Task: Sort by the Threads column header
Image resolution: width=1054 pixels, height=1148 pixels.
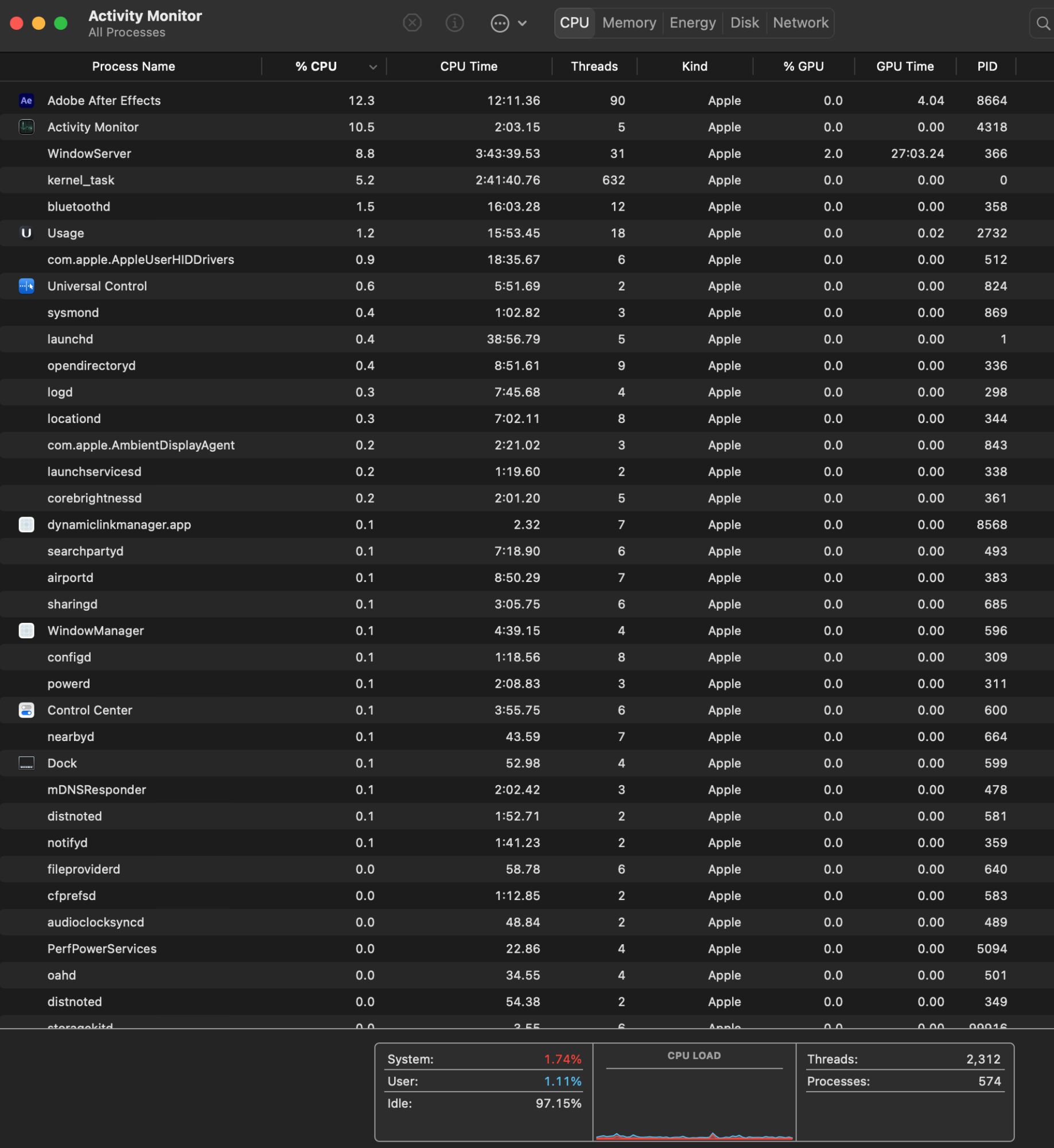Action: click(x=594, y=67)
